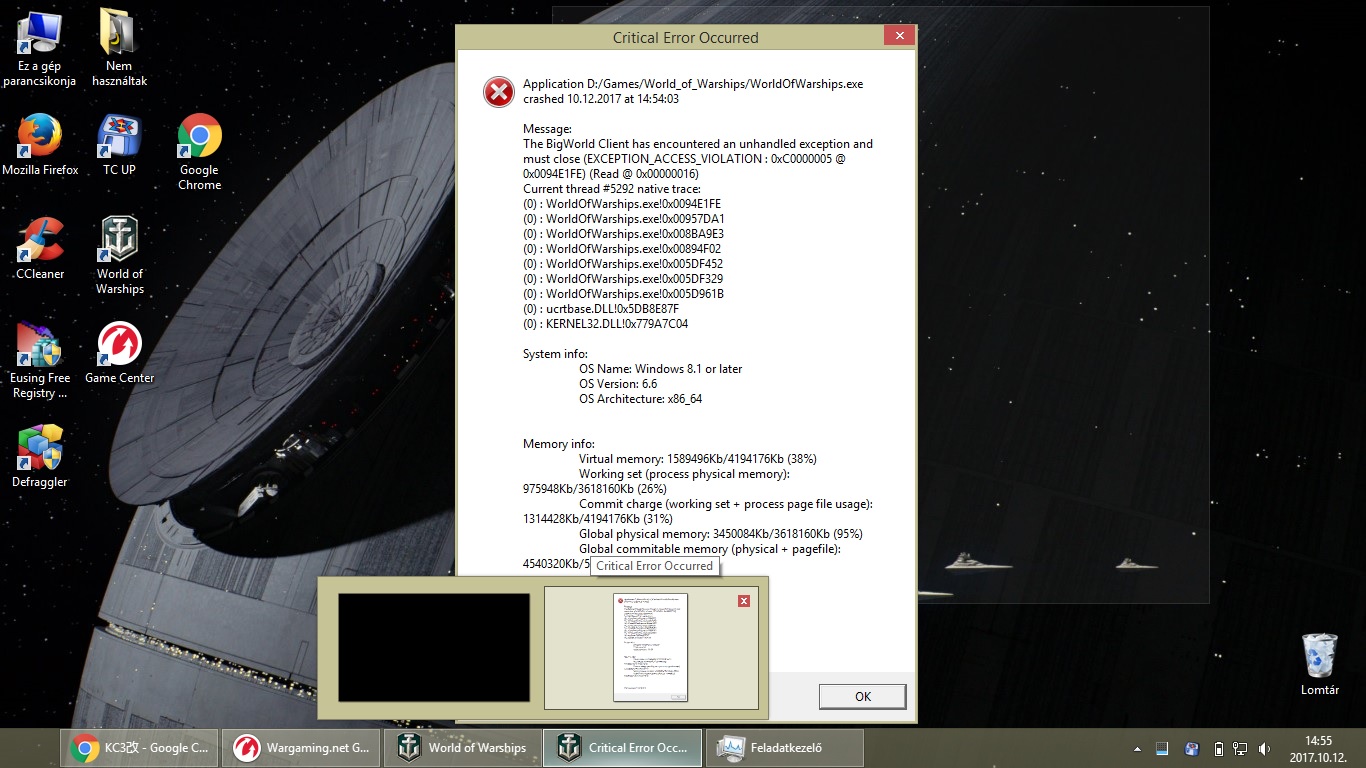
Task: Click OK in the Critical Error dialog
Action: coord(862,697)
